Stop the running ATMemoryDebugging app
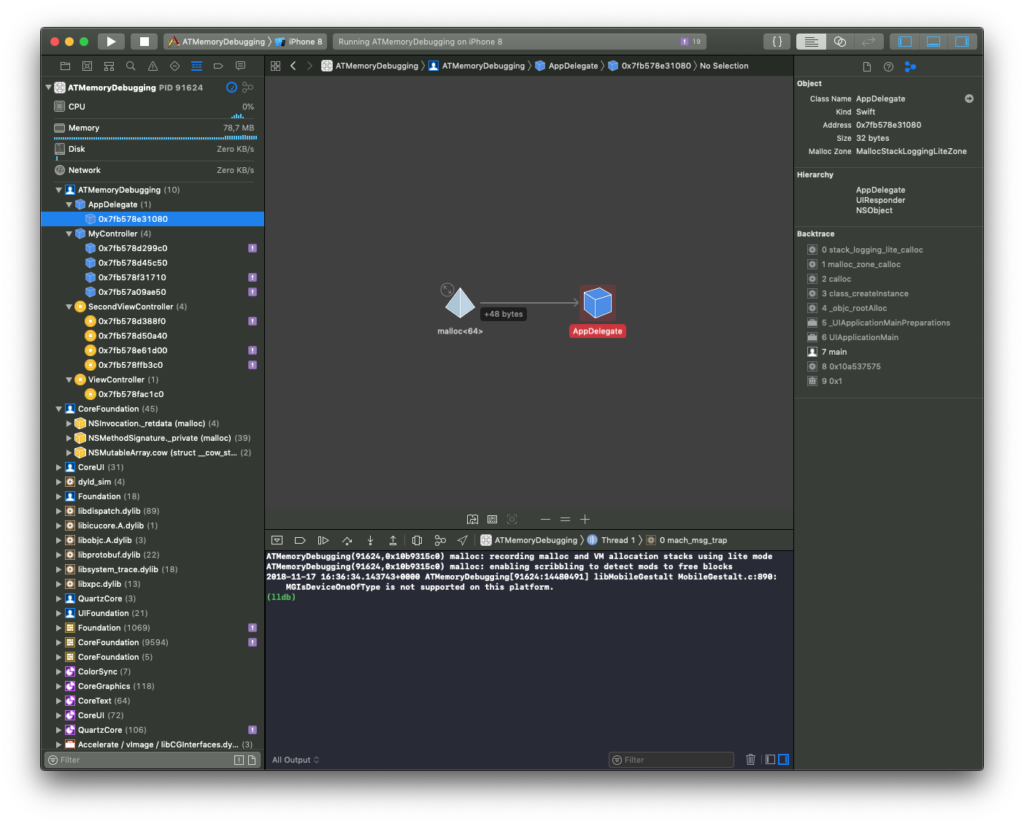The width and height of the screenshot is (1024, 824). (144, 41)
